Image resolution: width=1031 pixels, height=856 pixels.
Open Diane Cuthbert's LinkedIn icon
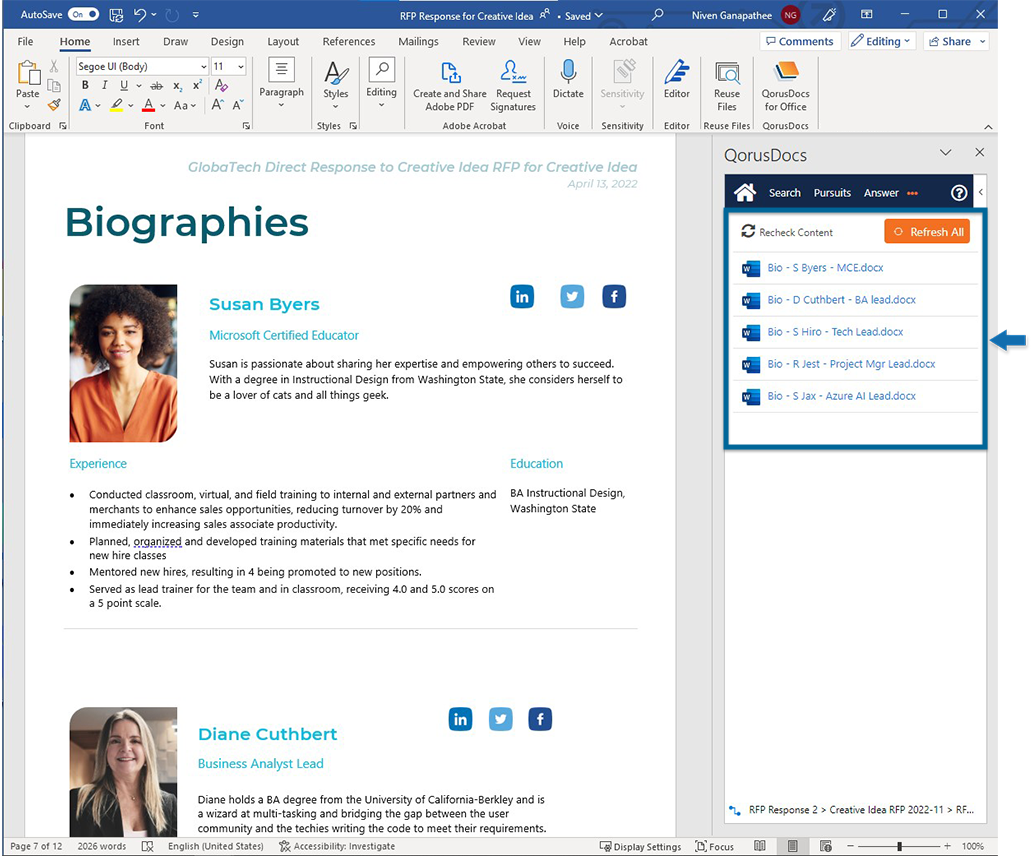(x=460, y=719)
